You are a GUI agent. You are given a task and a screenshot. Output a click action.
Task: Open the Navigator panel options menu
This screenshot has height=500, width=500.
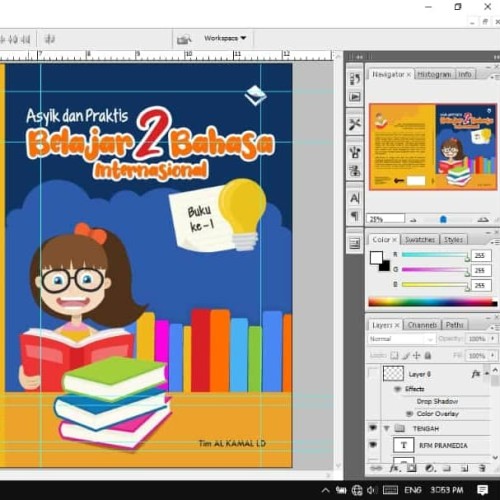pyautogui.click(x=495, y=77)
